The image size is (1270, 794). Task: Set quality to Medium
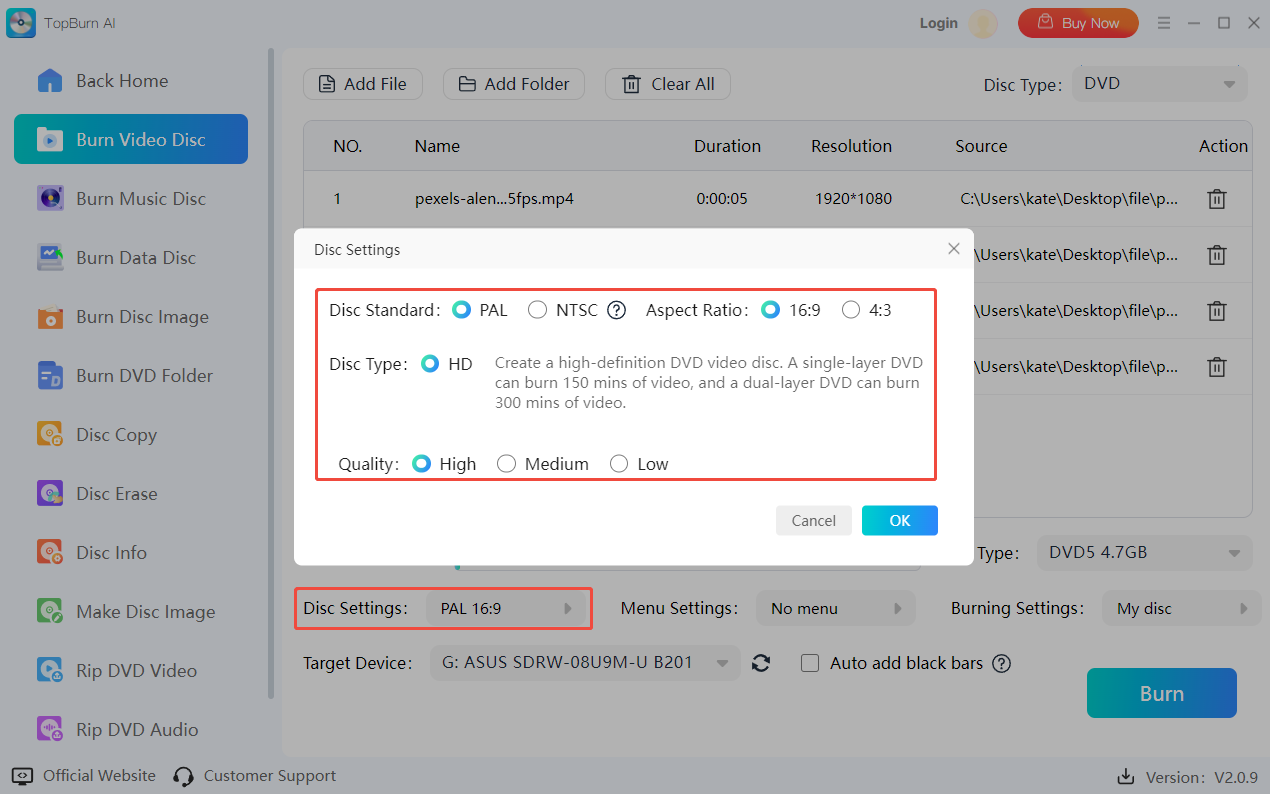click(x=507, y=464)
